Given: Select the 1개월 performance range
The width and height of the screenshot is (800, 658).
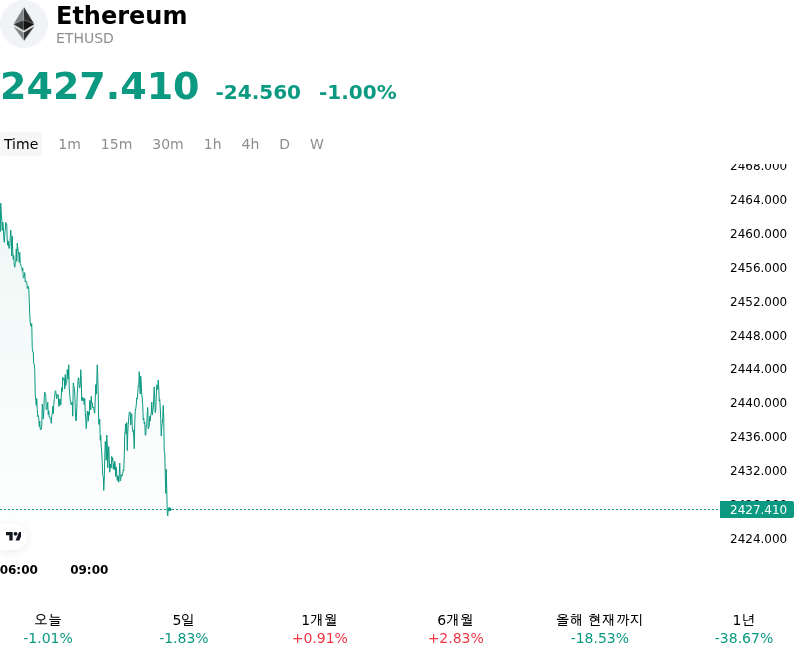Looking at the screenshot, I should pyautogui.click(x=319, y=629).
